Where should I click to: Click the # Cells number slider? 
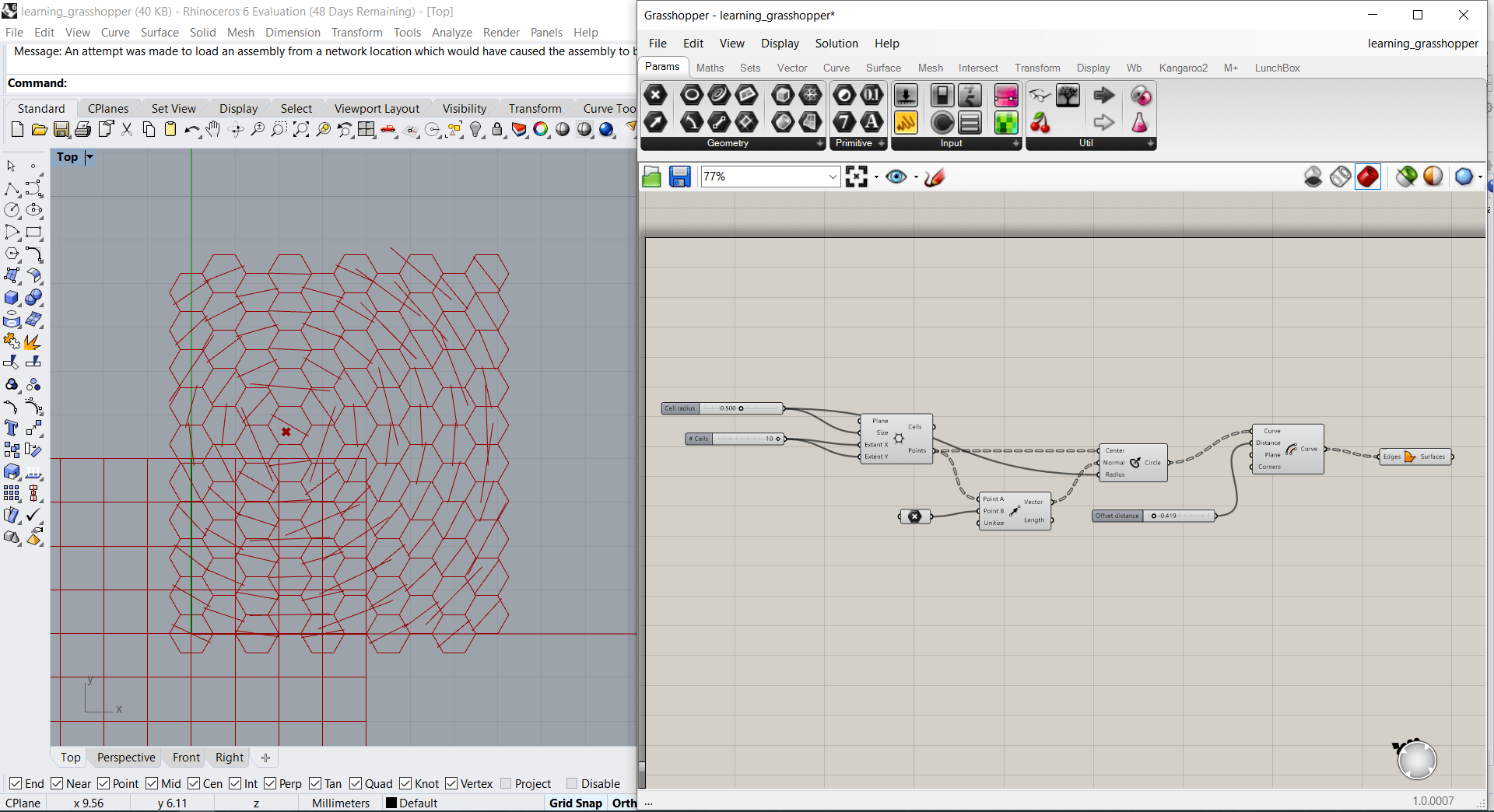(736, 439)
